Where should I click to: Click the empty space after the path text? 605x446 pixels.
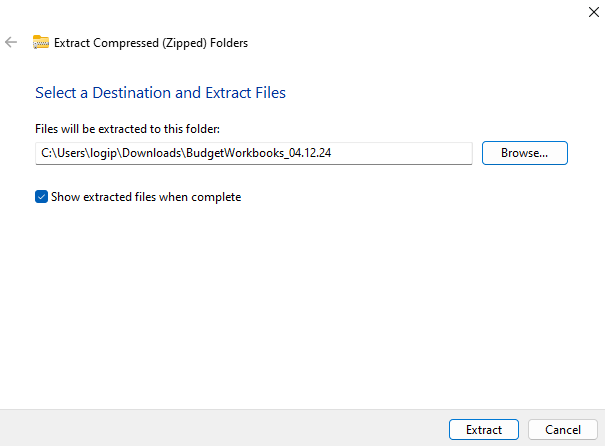click(x=410, y=153)
